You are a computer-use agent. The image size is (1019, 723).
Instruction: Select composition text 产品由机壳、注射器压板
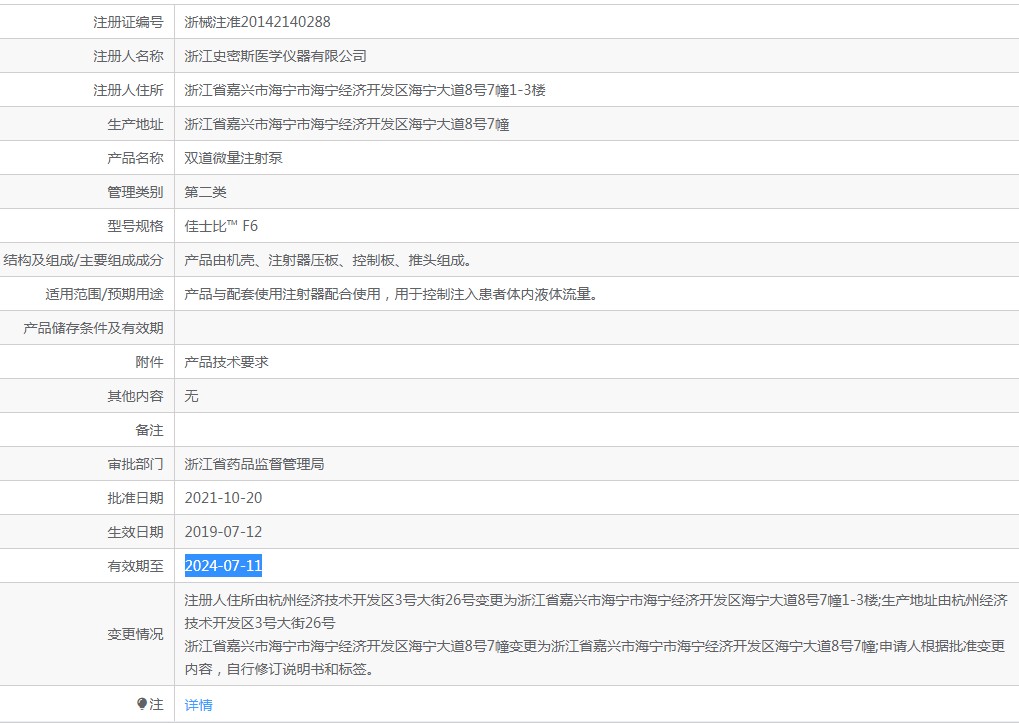point(262,260)
